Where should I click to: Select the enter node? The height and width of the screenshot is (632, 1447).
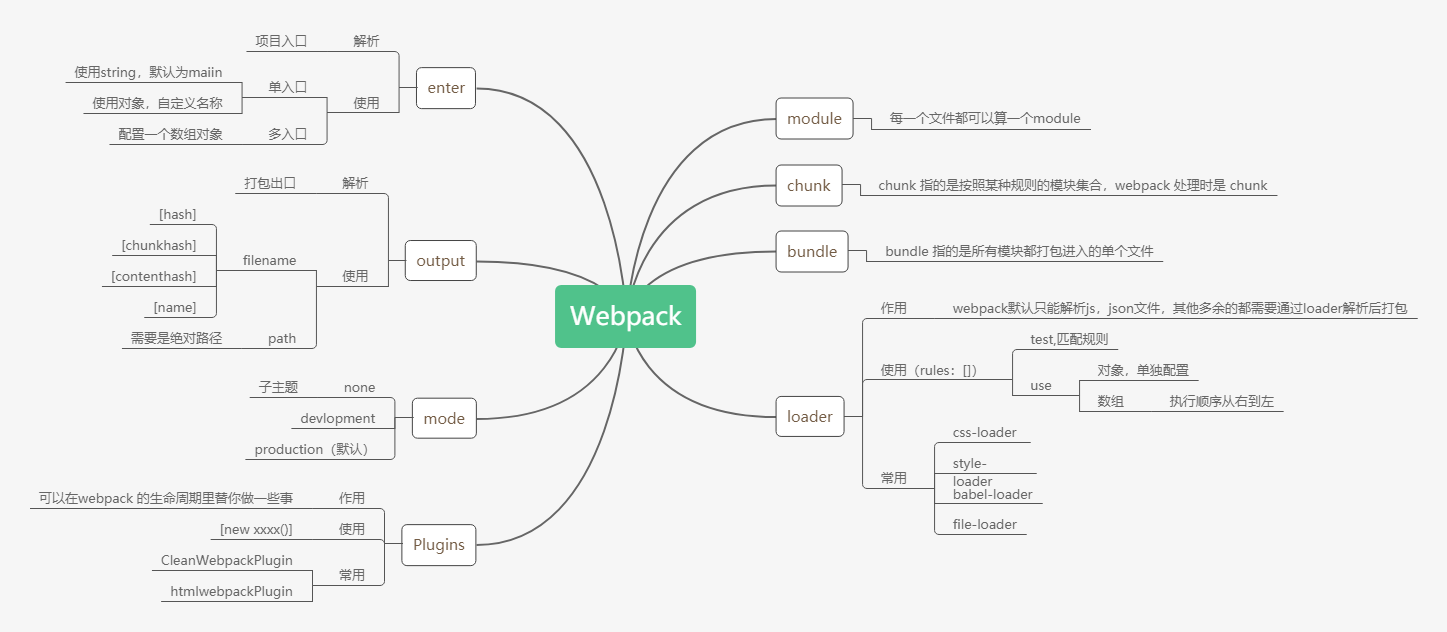446,88
